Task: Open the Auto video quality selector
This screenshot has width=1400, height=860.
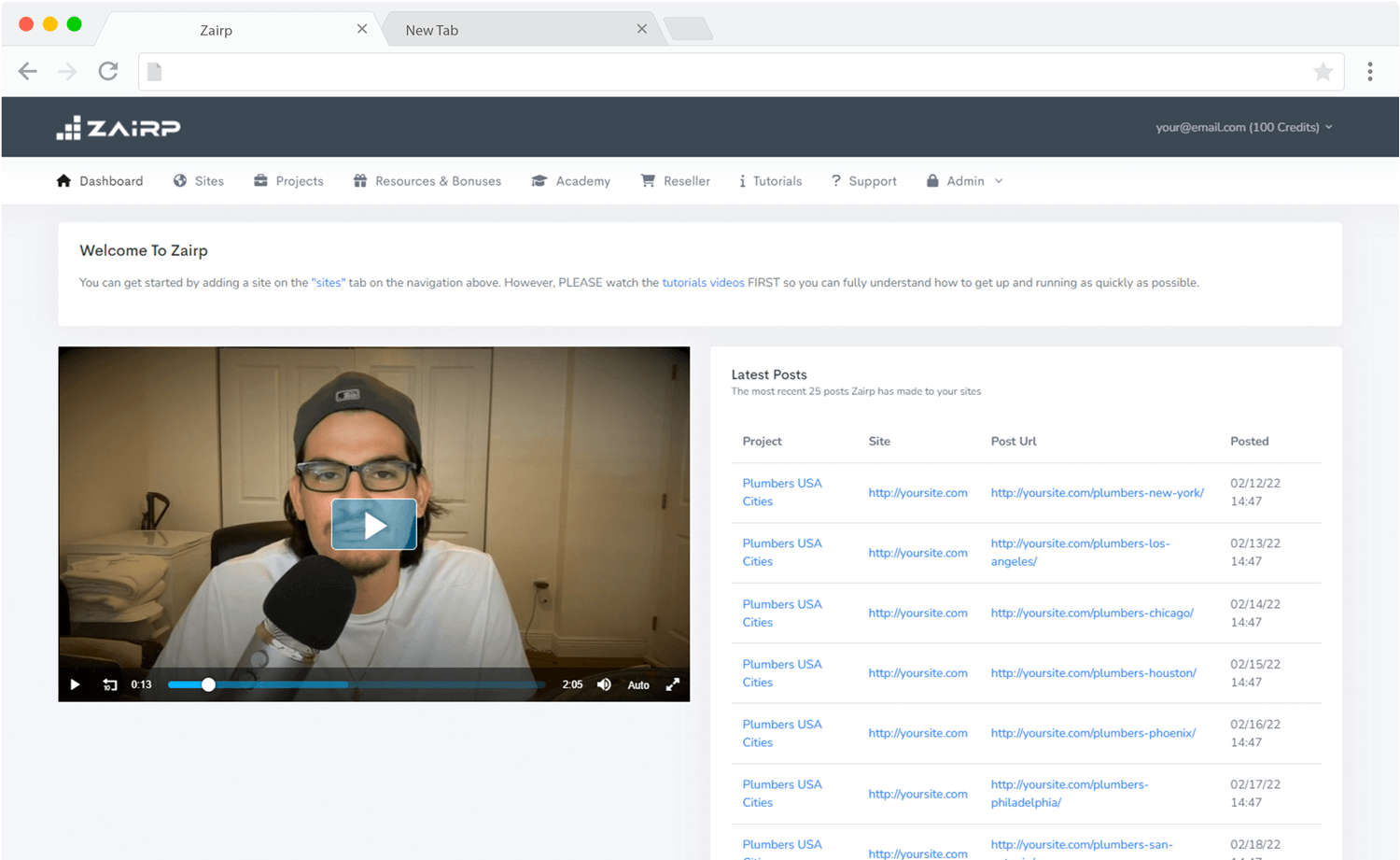Action: [x=638, y=685]
